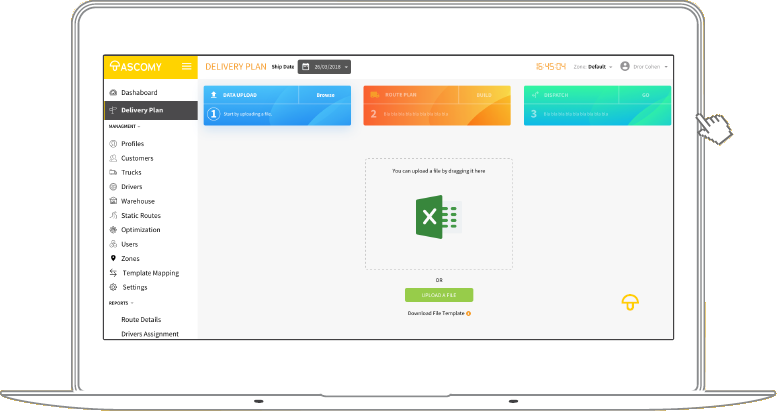Image resolution: width=777 pixels, height=411 pixels.
Task: Click the Zones pin icon in sidebar
Action: click(112, 258)
